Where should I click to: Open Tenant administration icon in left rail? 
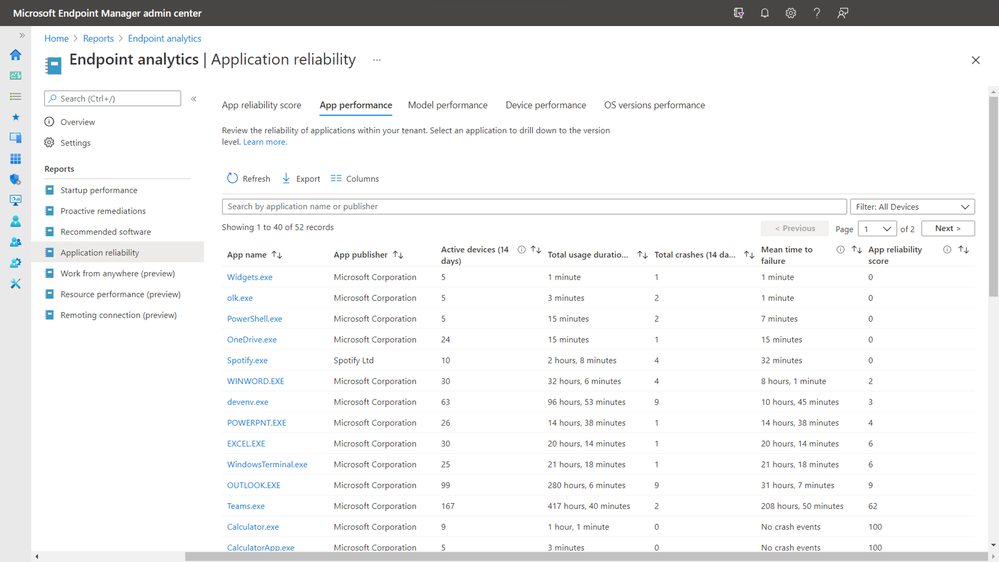(x=15, y=263)
